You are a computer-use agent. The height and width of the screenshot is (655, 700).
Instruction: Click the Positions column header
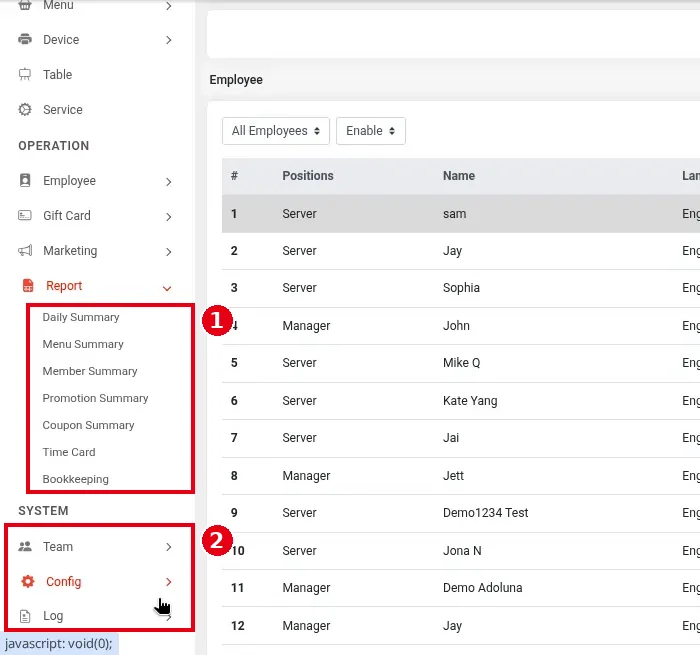tap(308, 176)
